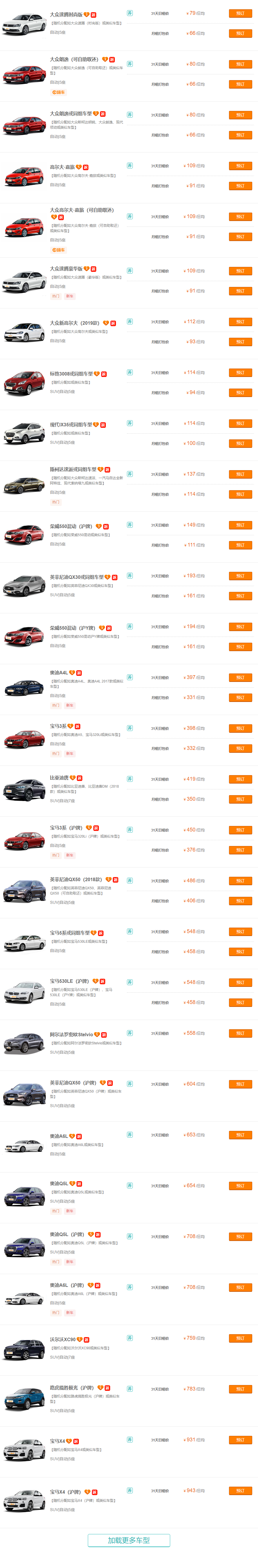Book 阿尔法罗密欧Stelvio at ¥558 per day
258x1568 pixels.
[240, 1034]
